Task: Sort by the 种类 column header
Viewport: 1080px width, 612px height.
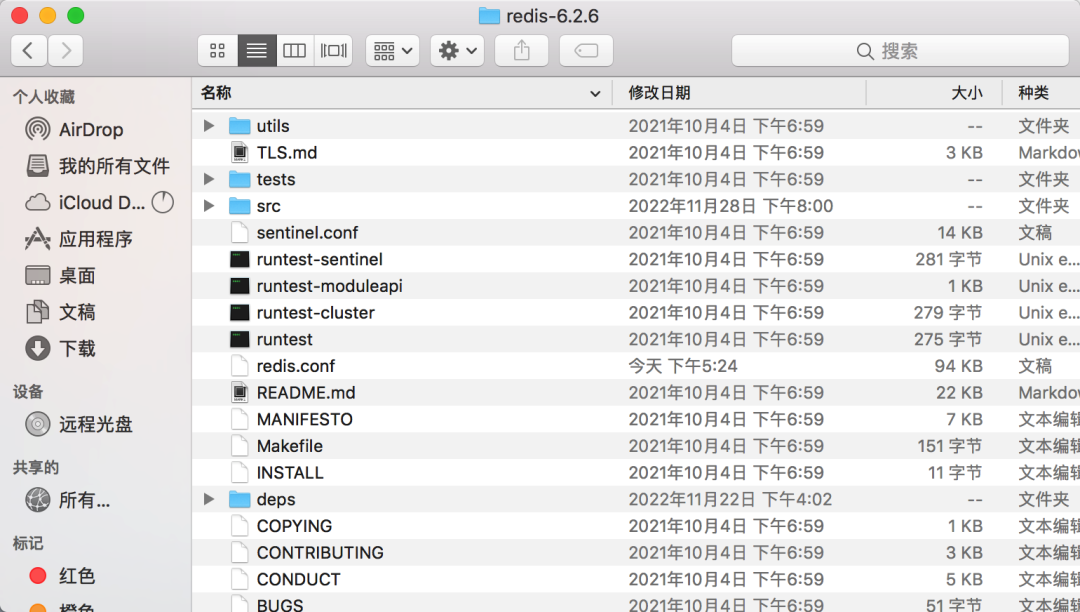Action: tap(1041, 93)
